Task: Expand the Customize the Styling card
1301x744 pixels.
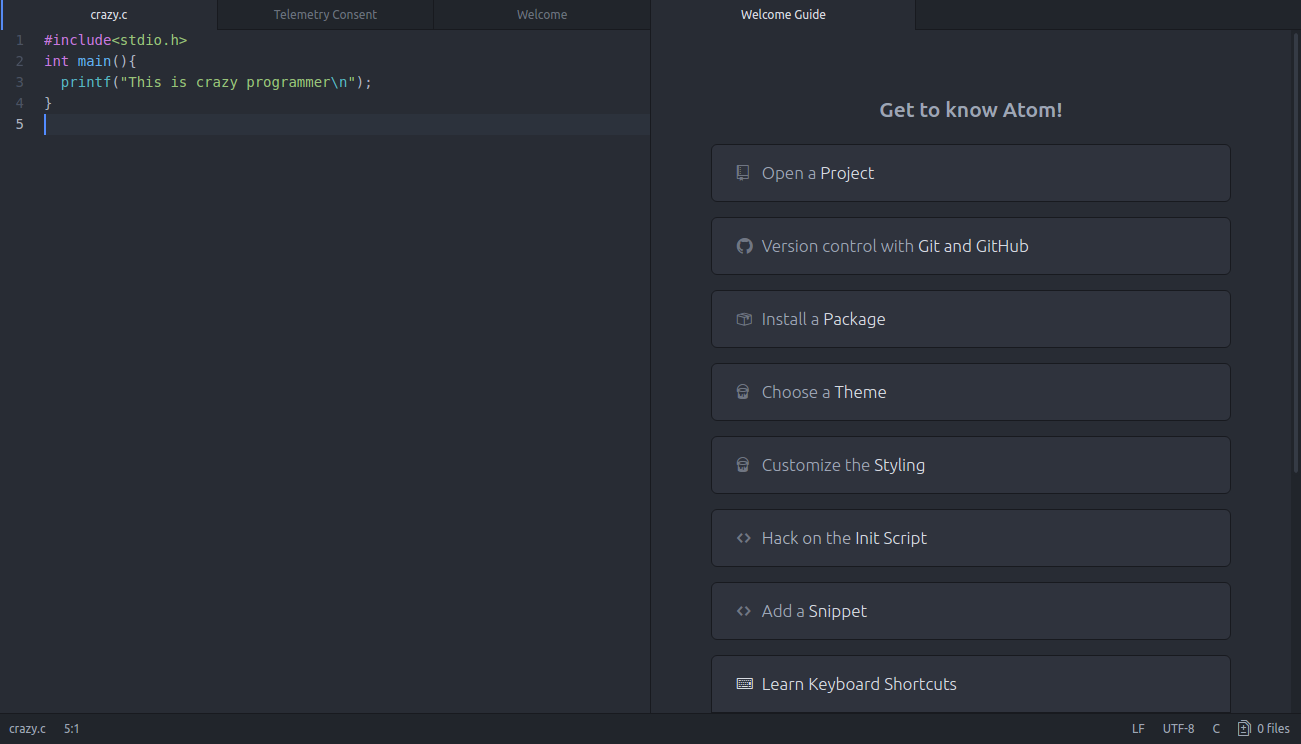Action: (970, 465)
